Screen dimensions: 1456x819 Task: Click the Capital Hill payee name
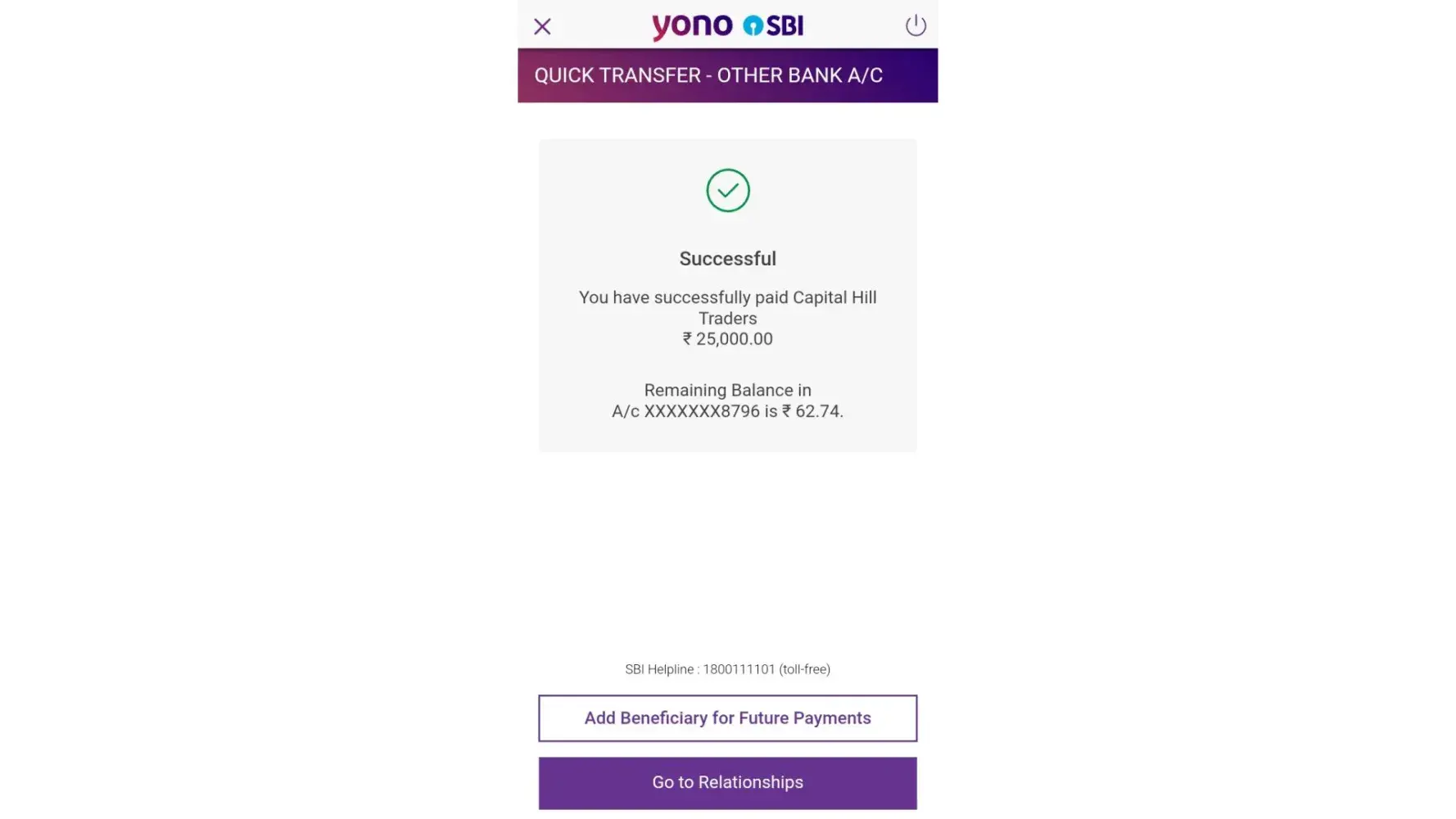coord(834,297)
